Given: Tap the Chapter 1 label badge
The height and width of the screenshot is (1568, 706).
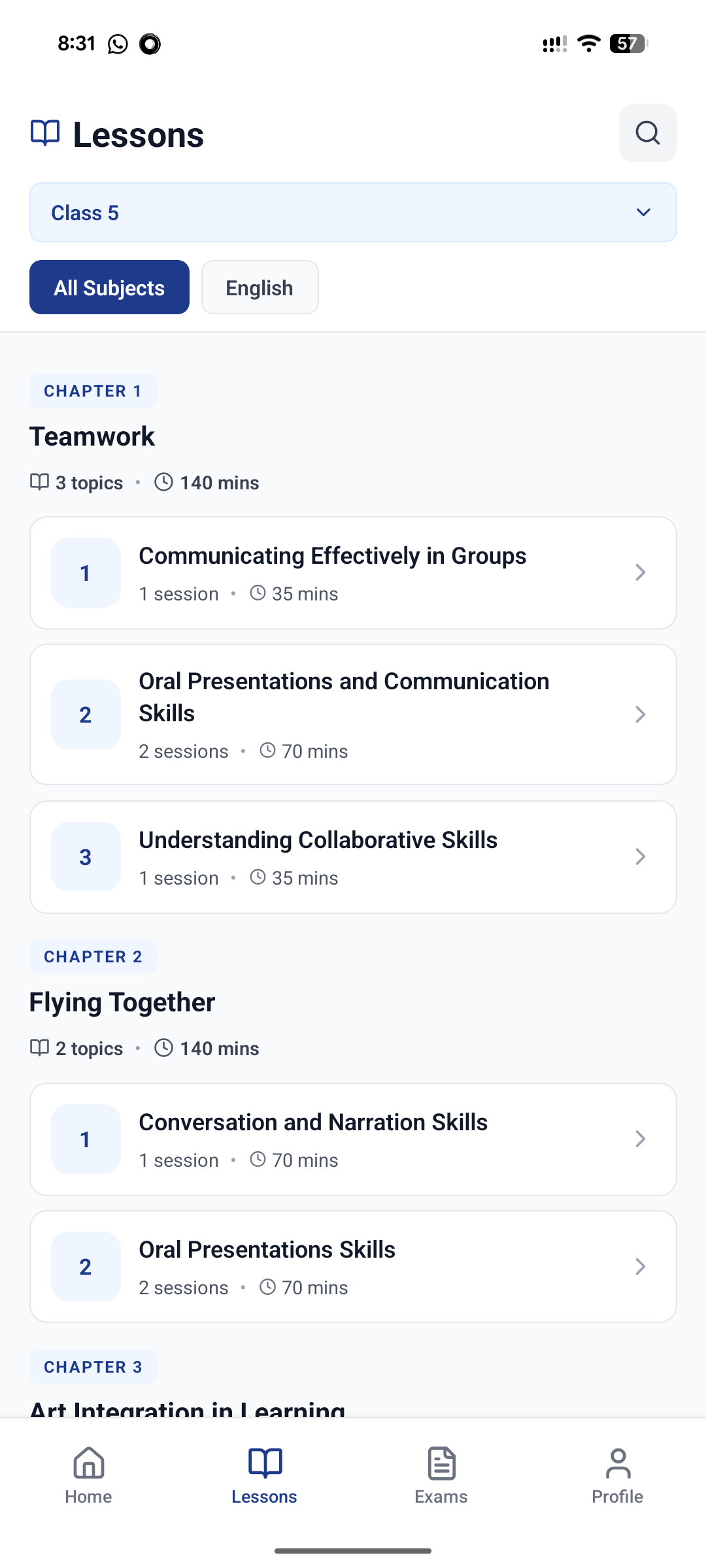Looking at the screenshot, I should point(93,391).
